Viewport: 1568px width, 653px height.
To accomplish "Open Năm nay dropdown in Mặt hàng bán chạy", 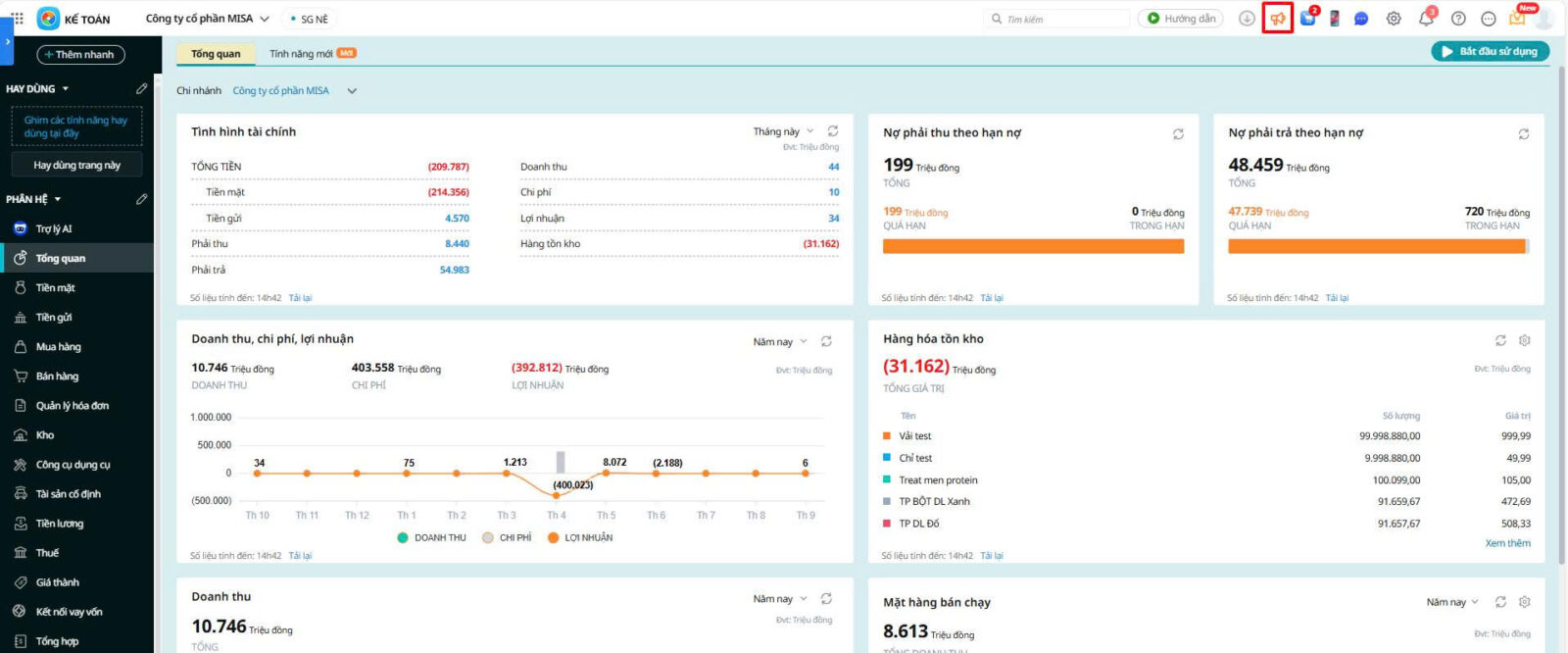I will point(1451,602).
